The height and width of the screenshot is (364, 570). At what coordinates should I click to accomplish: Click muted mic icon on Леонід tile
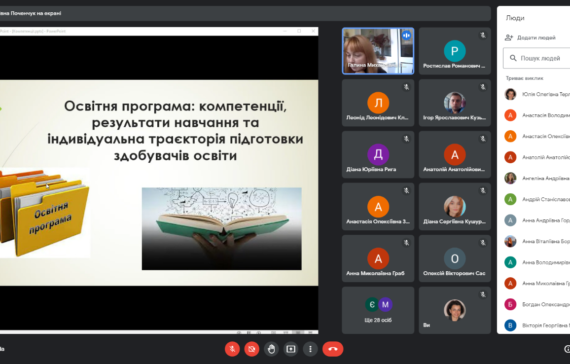(406, 87)
